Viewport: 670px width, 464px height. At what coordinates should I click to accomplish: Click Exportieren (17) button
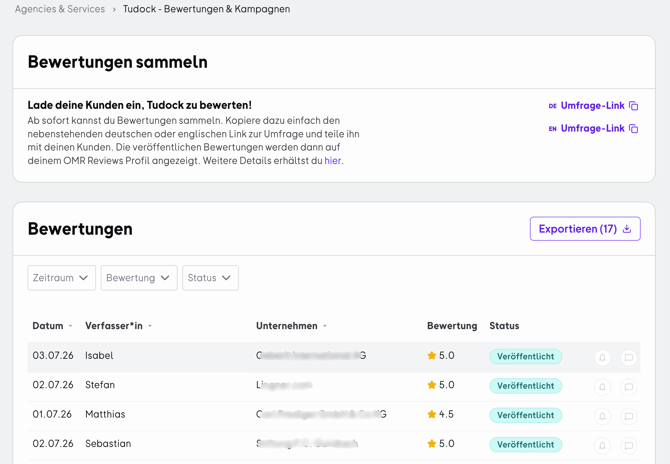[585, 229]
